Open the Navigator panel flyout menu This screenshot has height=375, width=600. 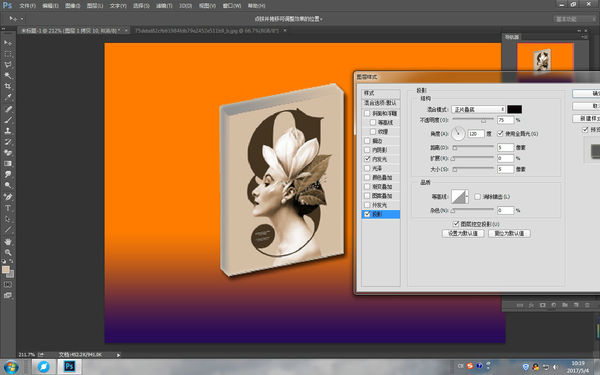pos(584,37)
